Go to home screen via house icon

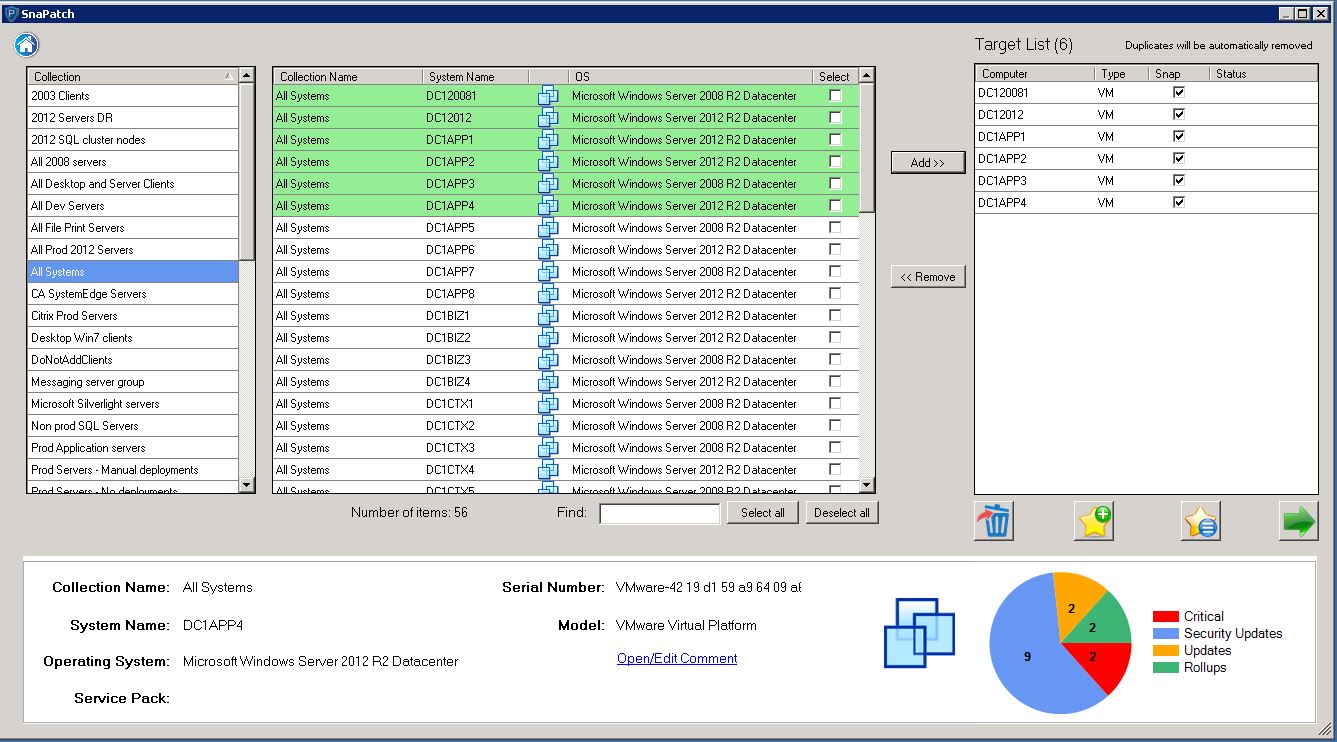27,45
